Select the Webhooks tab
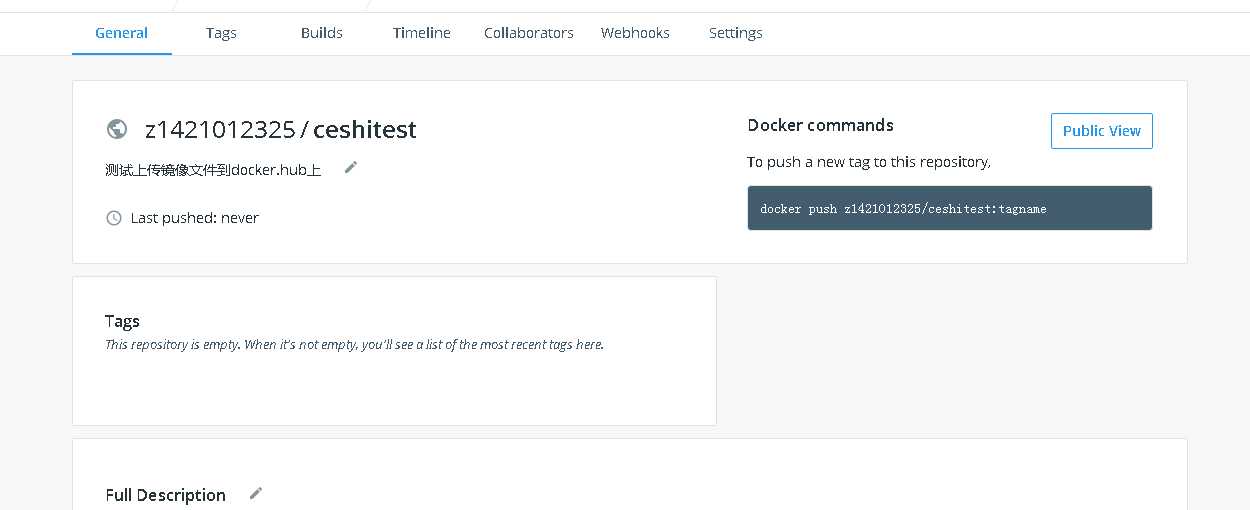 (x=635, y=33)
